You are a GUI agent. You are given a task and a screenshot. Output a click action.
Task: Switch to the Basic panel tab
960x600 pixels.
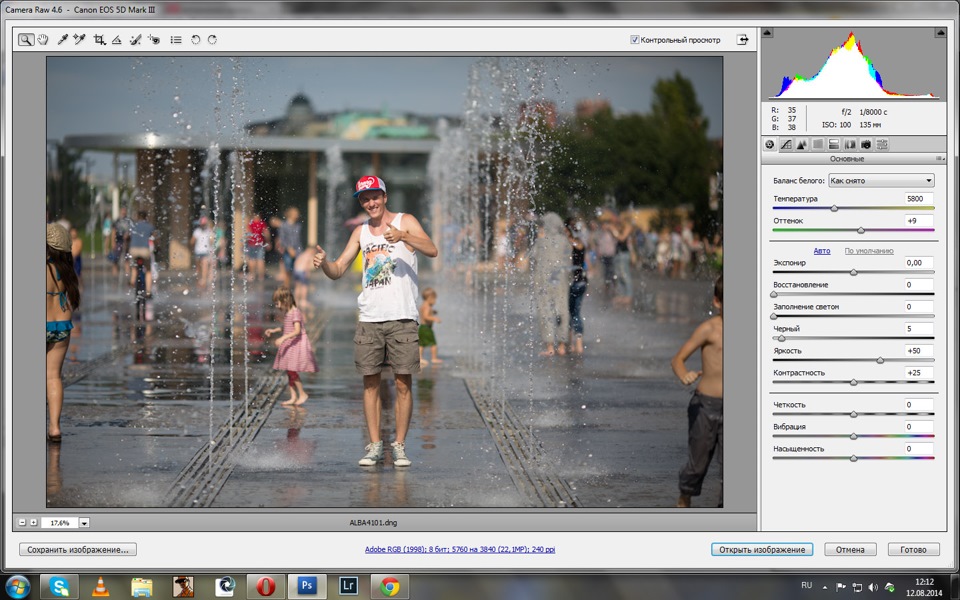point(770,144)
